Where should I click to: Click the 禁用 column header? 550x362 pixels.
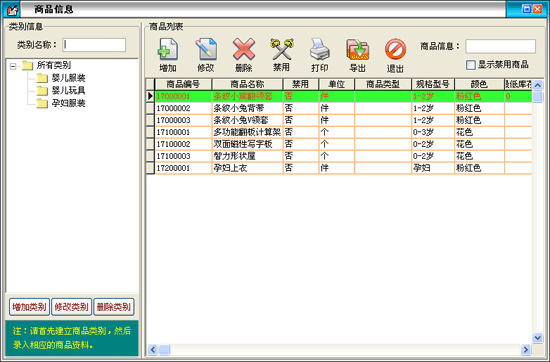[301, 84]
